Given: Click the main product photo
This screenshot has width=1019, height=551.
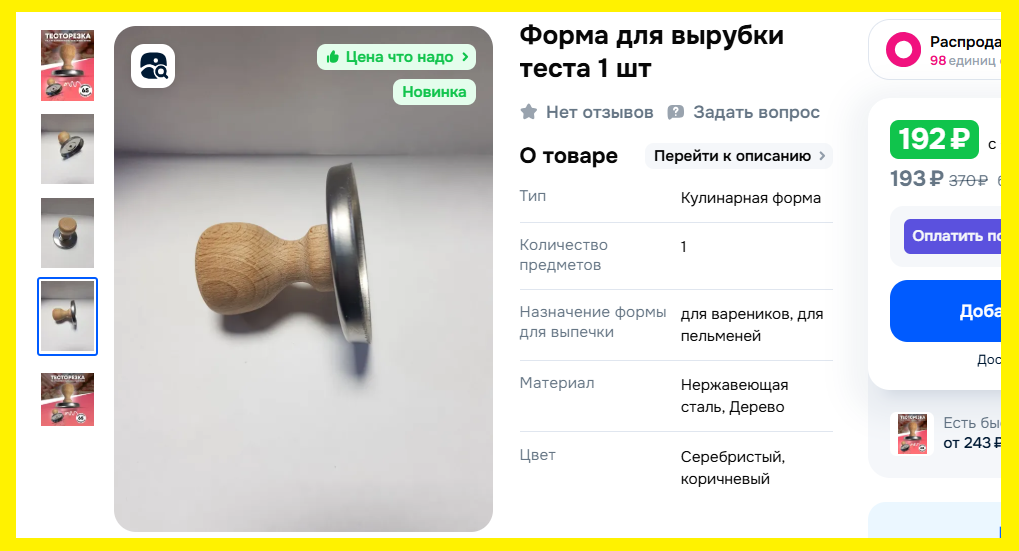Looking at the screenshot, I should (x=303, y=279).
